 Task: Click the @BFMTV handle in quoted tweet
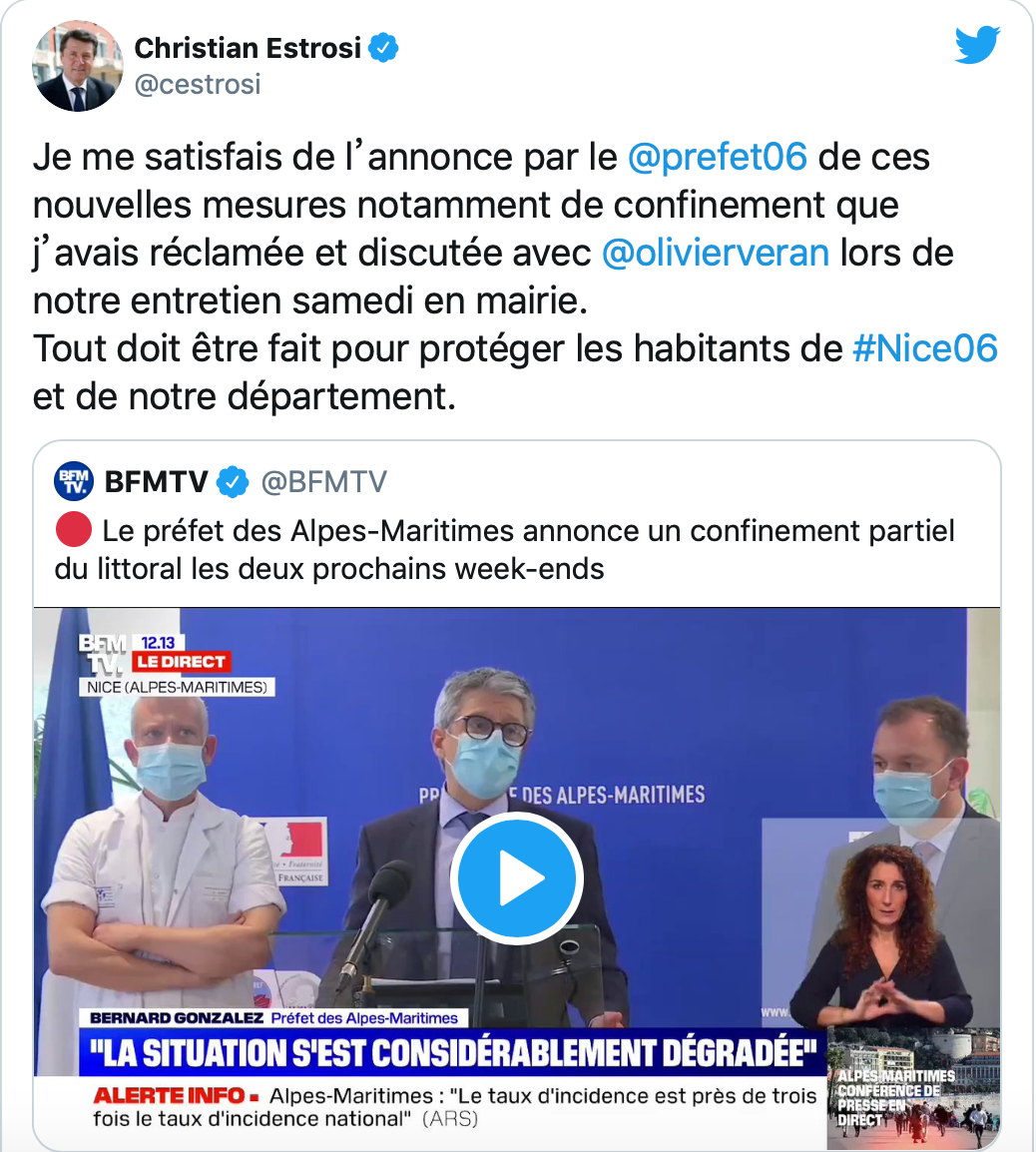[x=324, y=482]
